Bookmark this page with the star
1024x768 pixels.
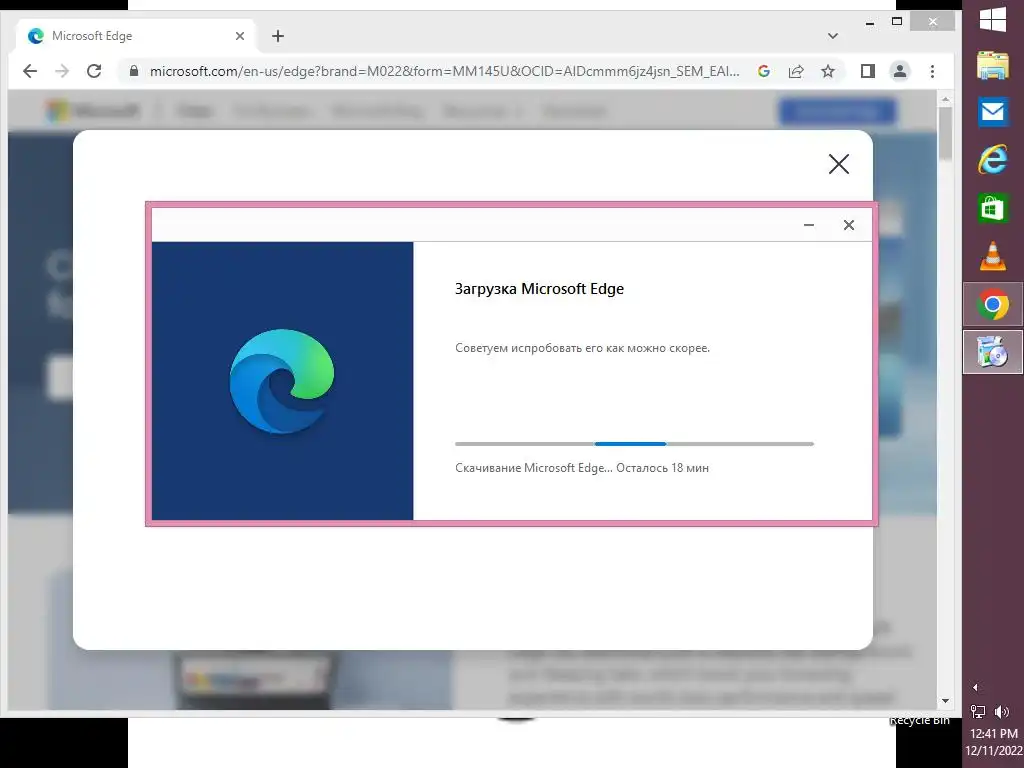828,71
